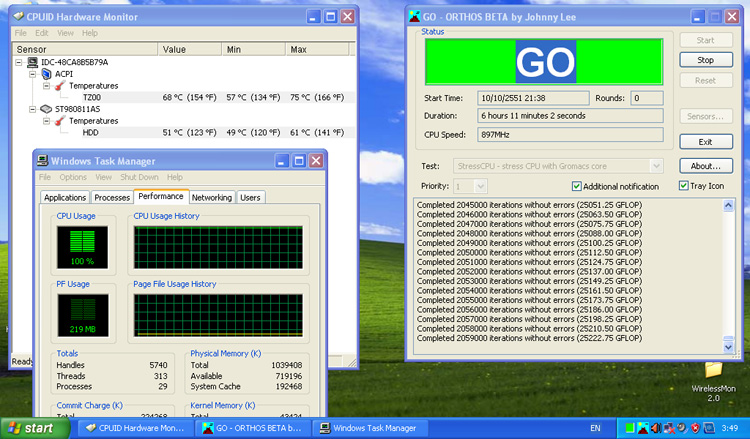Image resolution: width=750 pixels, height=439 pixels.
Task: Click the CPU Speed 897MHz field
Action: pos(570,134)
